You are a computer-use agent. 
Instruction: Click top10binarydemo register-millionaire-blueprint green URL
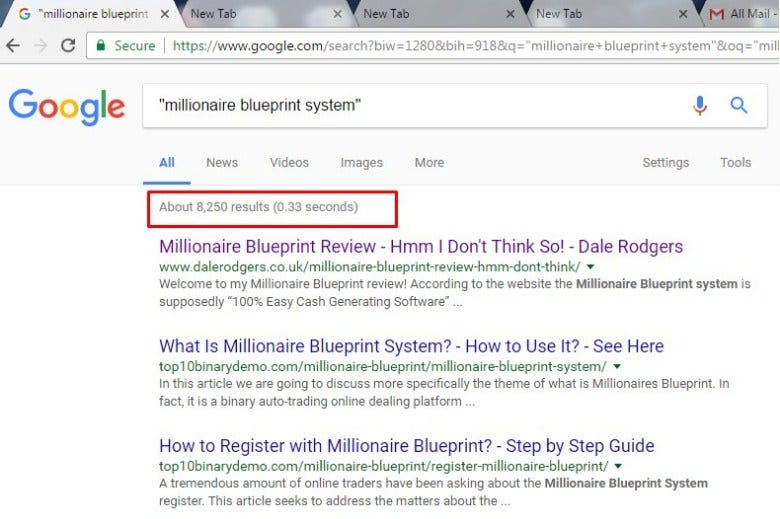pos(384,466)
